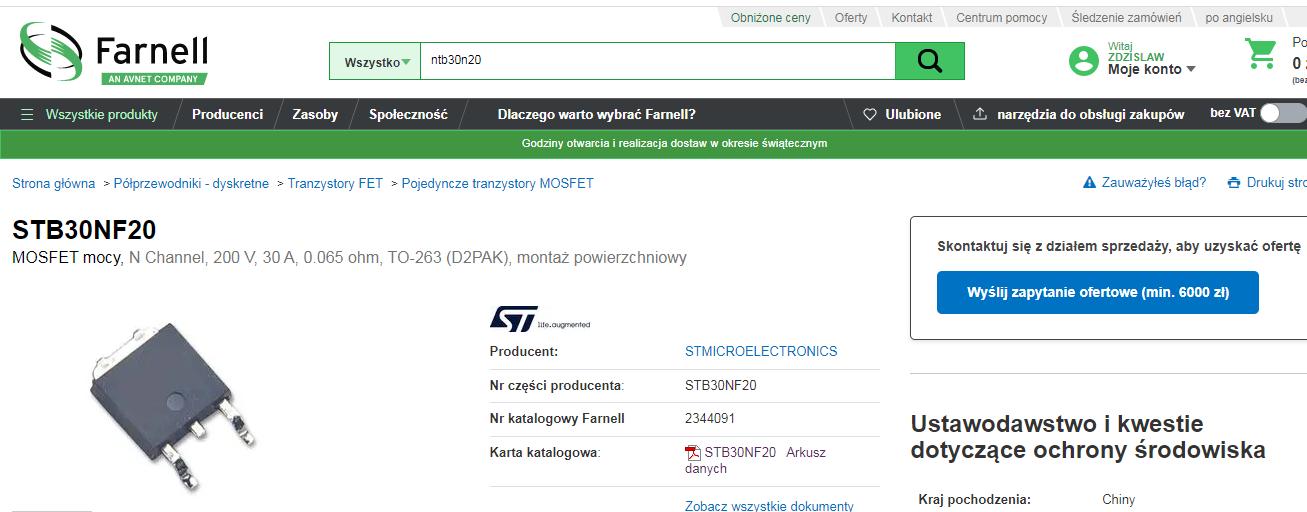Open the Kontakt top link
Viewport: 1307px width, 512px height.
click(912, 18)
